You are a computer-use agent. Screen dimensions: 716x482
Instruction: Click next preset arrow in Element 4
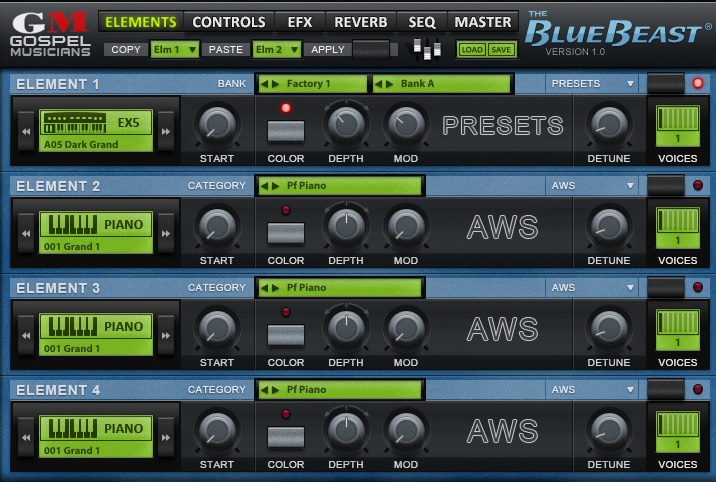tap(166, 437)
